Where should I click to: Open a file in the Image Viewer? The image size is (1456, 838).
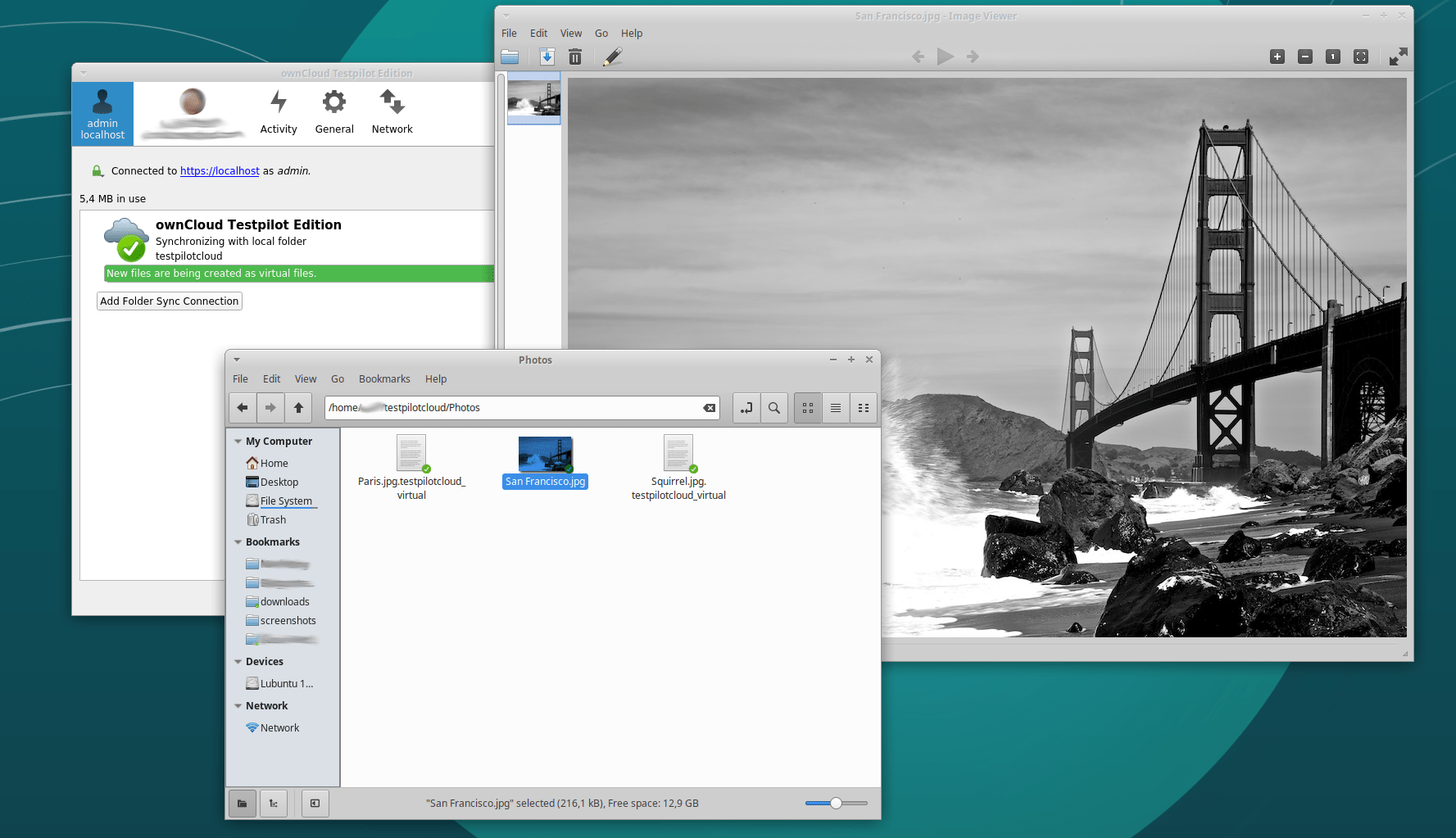tap(510, 57)
